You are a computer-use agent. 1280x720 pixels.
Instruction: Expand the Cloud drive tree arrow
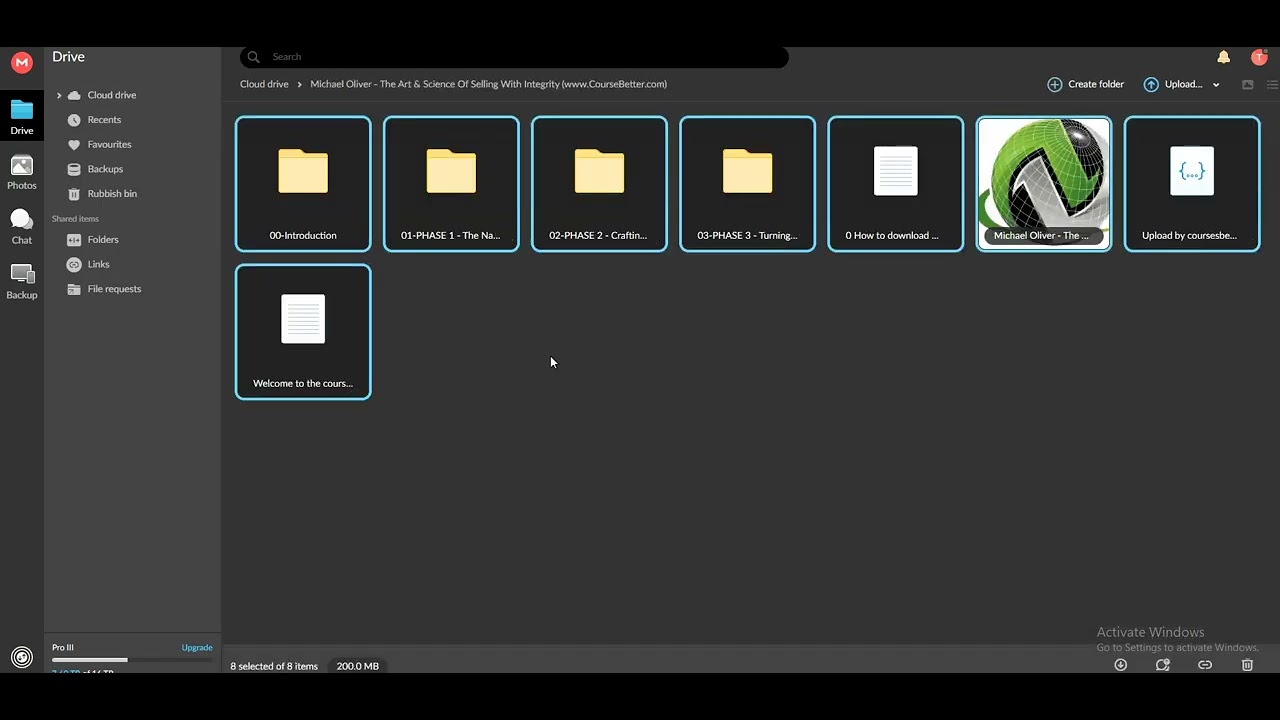click(59, 95)
